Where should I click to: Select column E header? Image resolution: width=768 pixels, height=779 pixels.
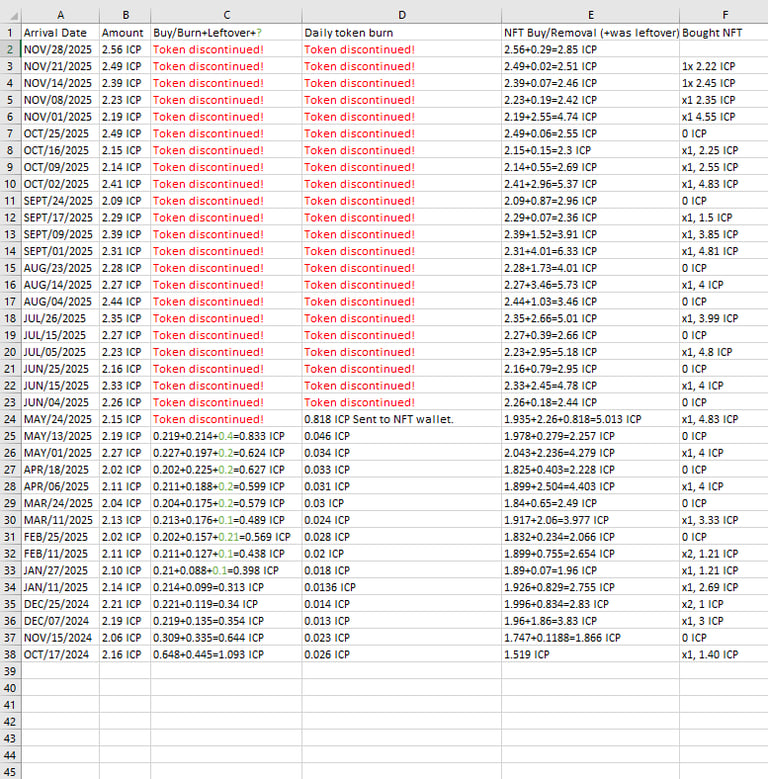[590, 15]
